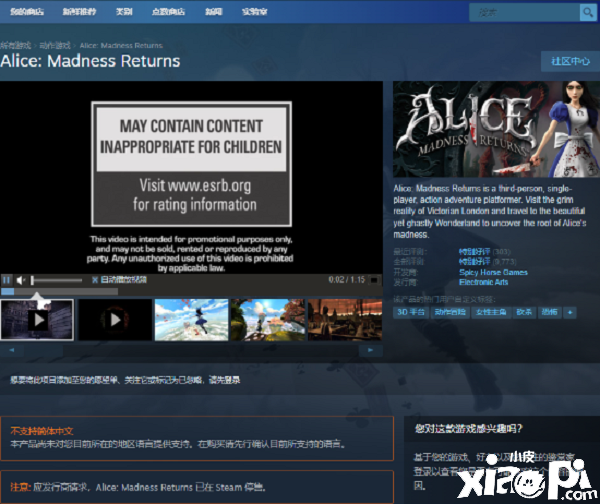Click the 您对这款游戏感兴趣吗 heading
This screenshot has width=600, height=504.
tap(469, 429)
